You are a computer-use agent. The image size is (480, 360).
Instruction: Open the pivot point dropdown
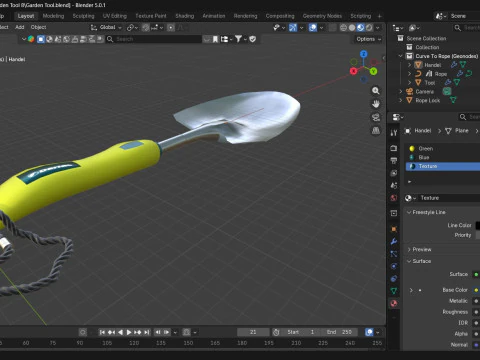pos(132,28)
